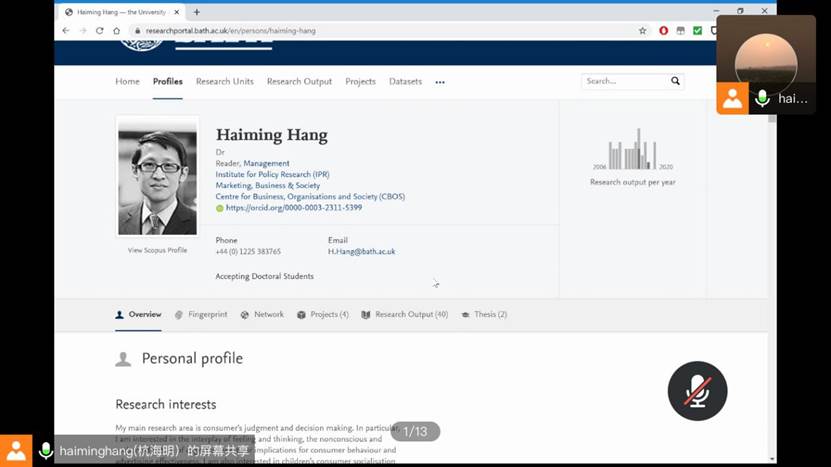
Task: Click the research output per year chart
Action: coord(632,150)
